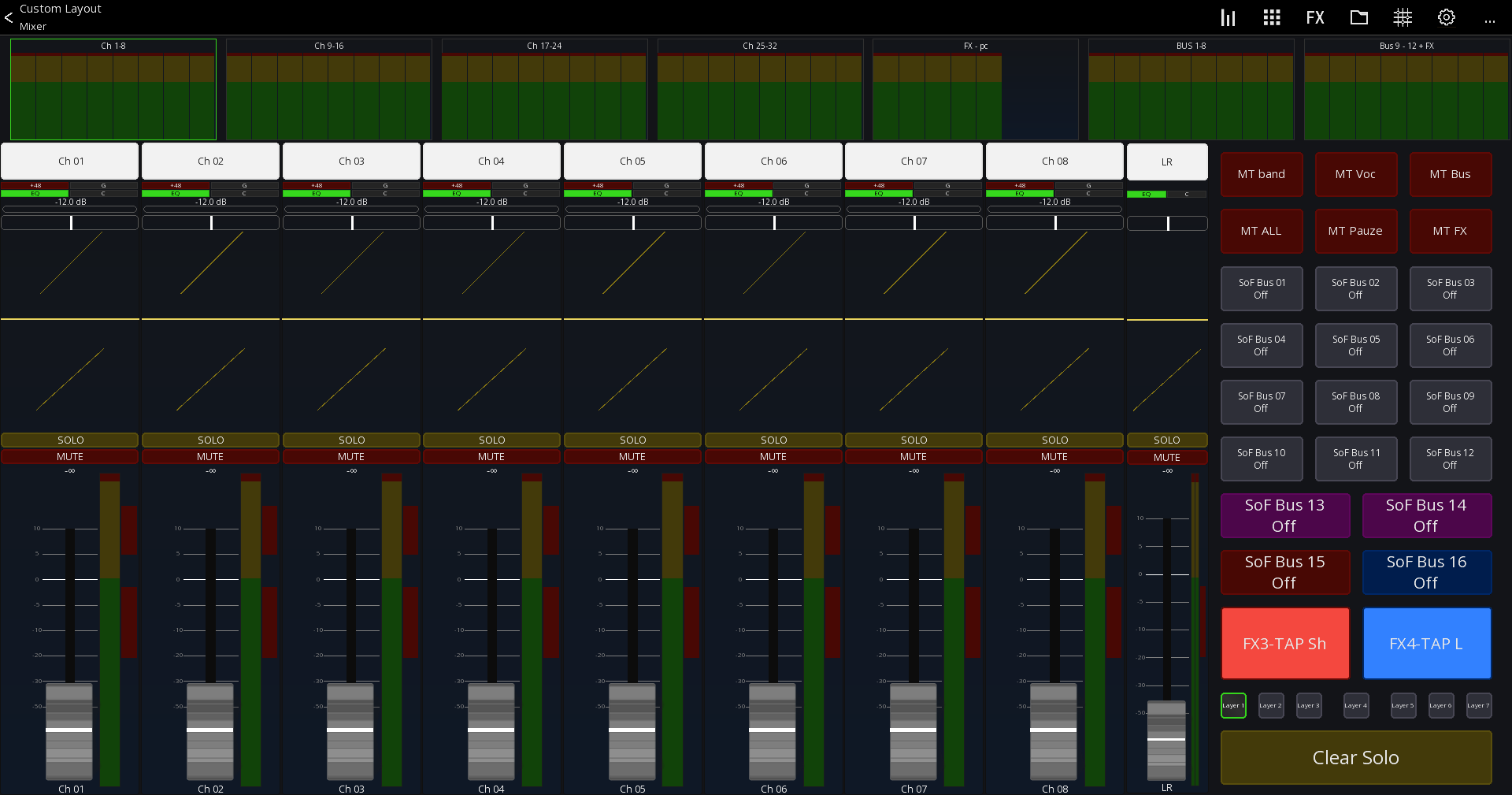1512x795 pixels.
Task: Activate the MT band mute group
Action: click(1262, 174)
